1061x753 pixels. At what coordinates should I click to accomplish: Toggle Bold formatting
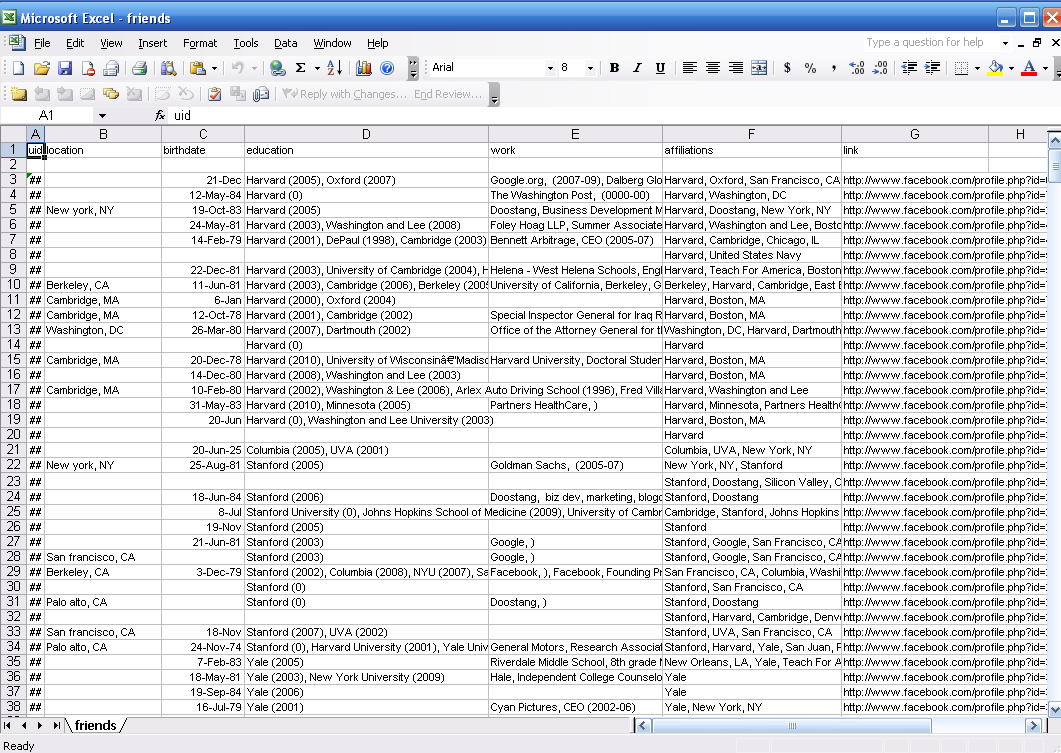[x=614, y=68]
